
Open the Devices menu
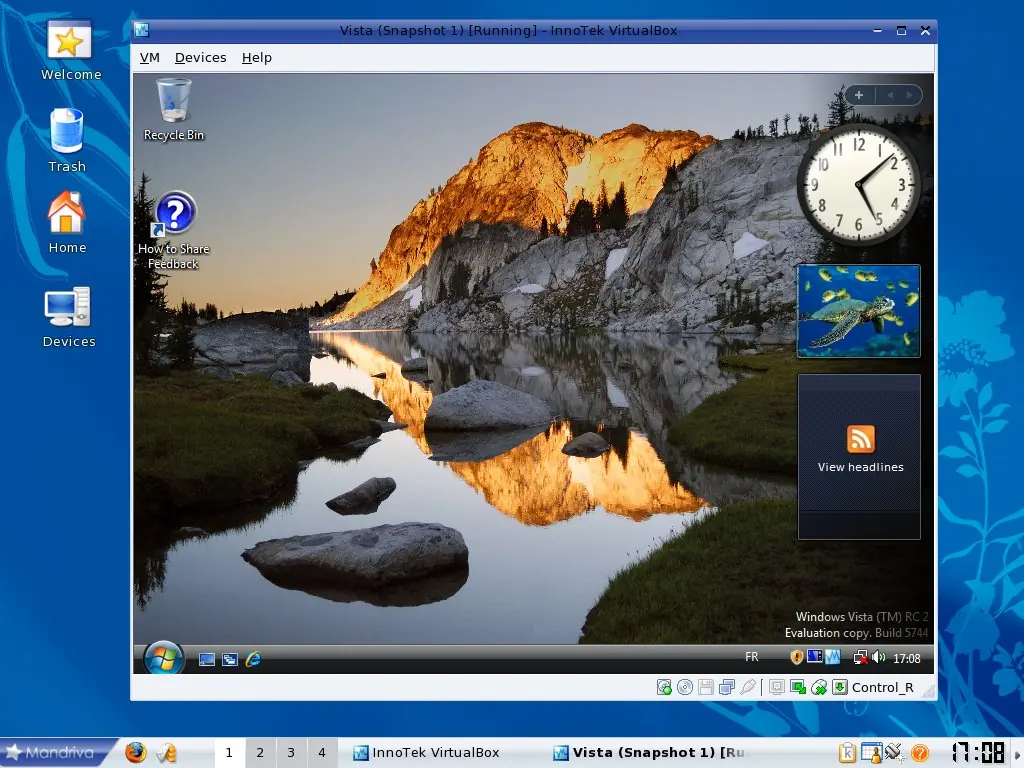[x=200, y=57]
